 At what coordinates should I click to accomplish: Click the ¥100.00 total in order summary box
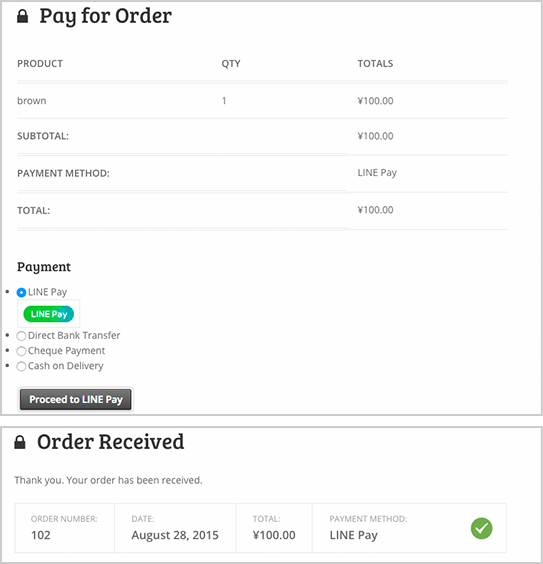pos(274,535)
